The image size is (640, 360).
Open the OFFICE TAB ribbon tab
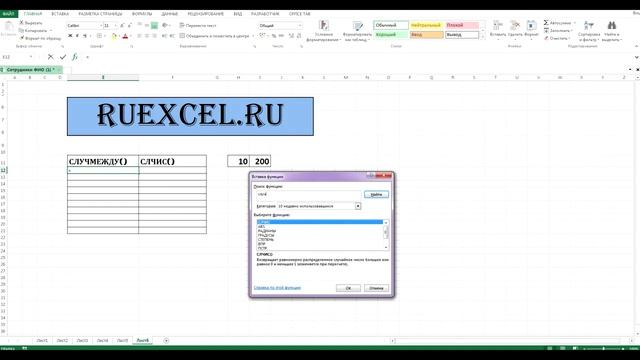[300, 13]
